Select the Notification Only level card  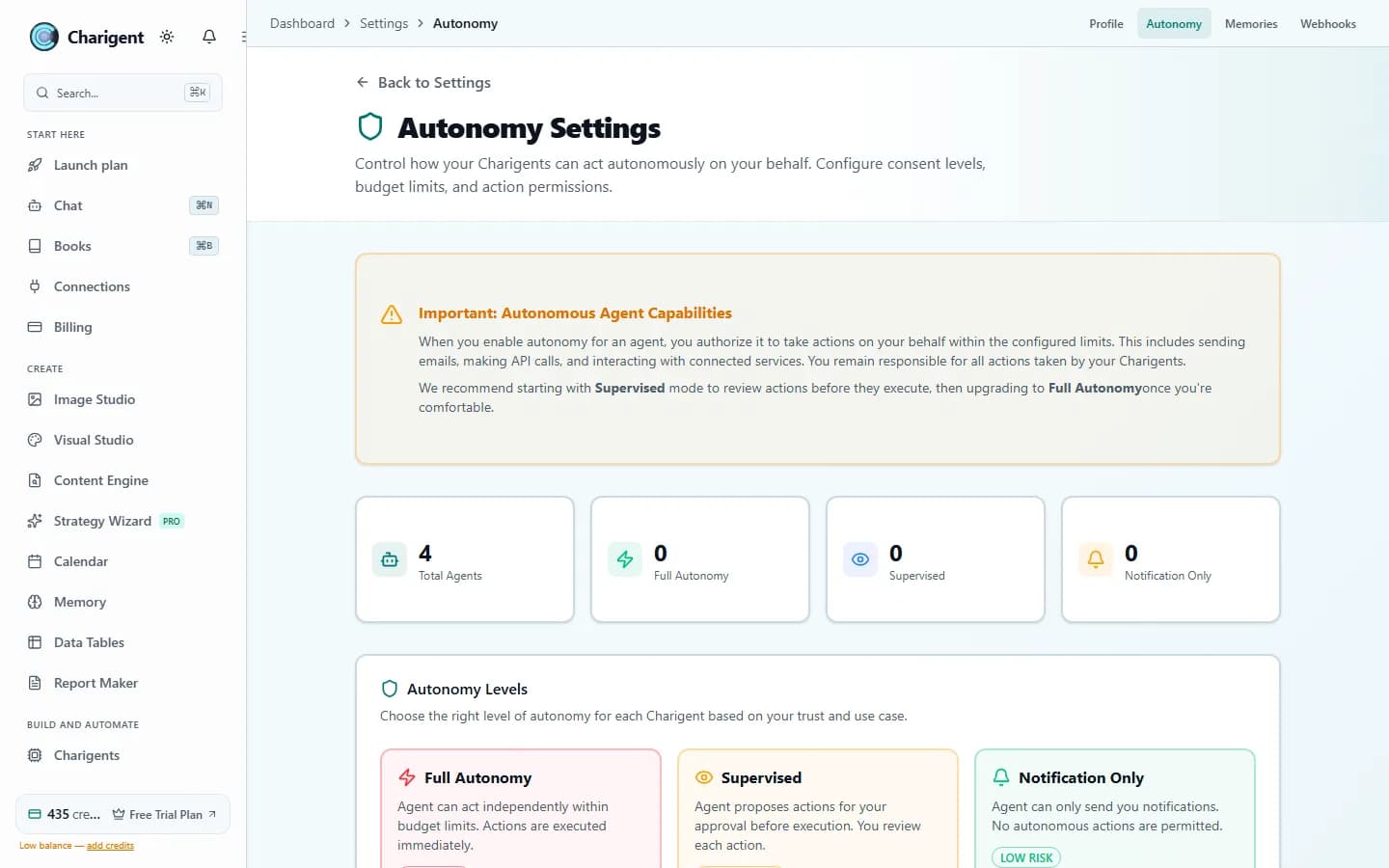1115,809
